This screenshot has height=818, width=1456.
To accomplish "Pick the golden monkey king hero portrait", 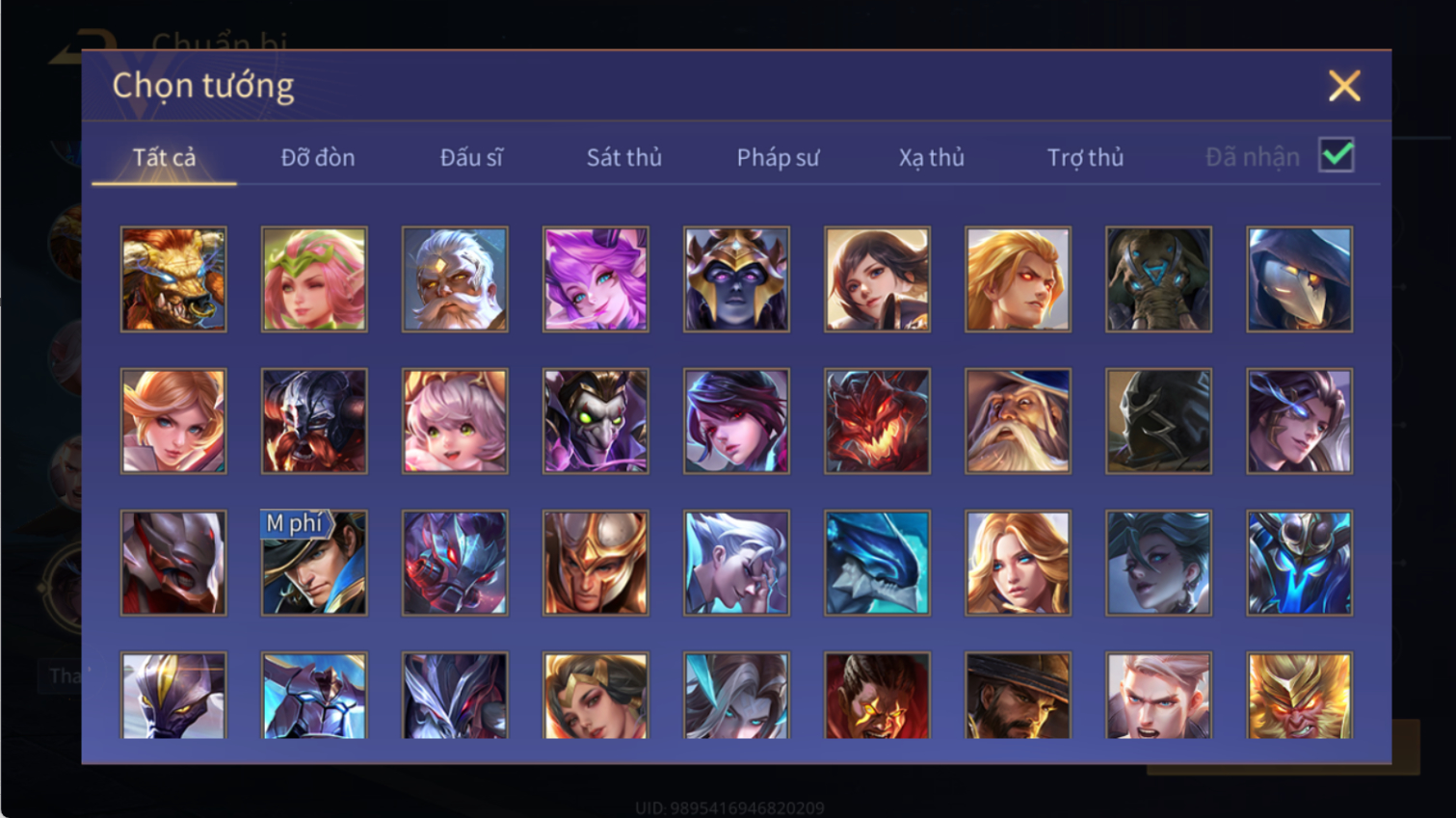I will (x=1299, y=696).
